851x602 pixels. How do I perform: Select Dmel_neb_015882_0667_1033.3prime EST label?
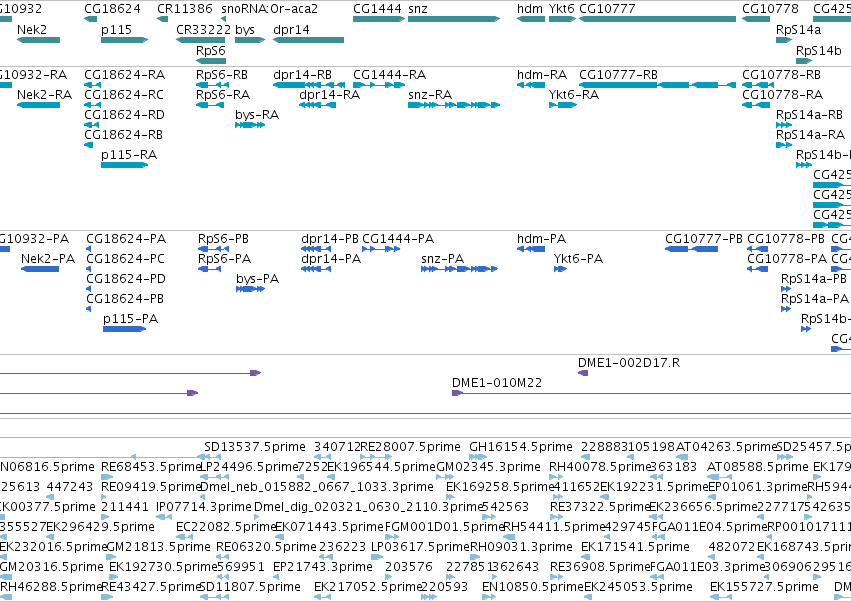317,486
